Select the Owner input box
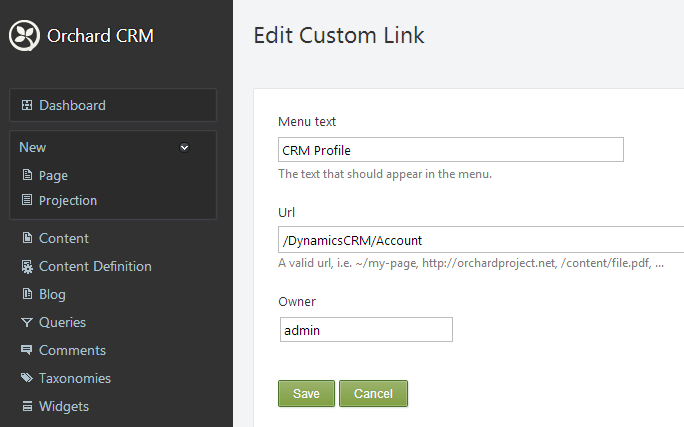Image resolution: width=684 pixels, height=427 pixels. click(366, 330)
